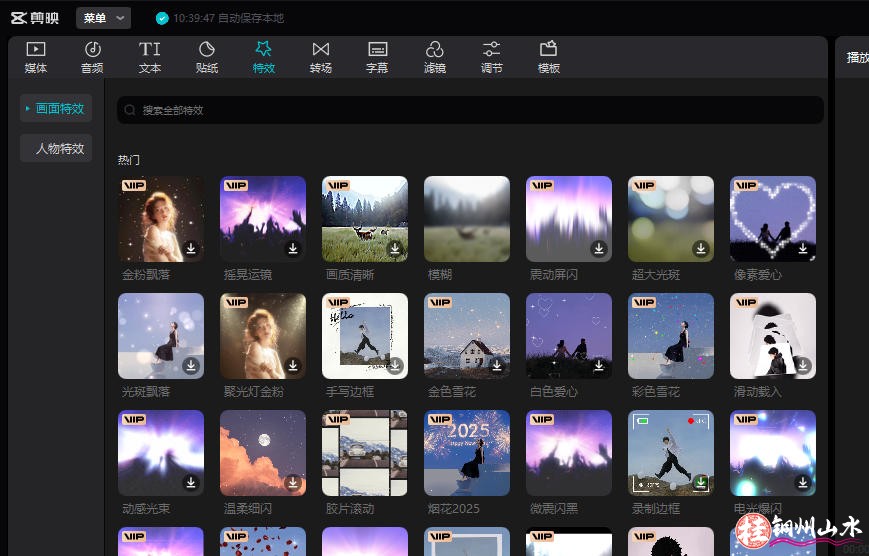Open the 字幕 subtitles panel
This screenshot has width=869, height=556.
377,57
